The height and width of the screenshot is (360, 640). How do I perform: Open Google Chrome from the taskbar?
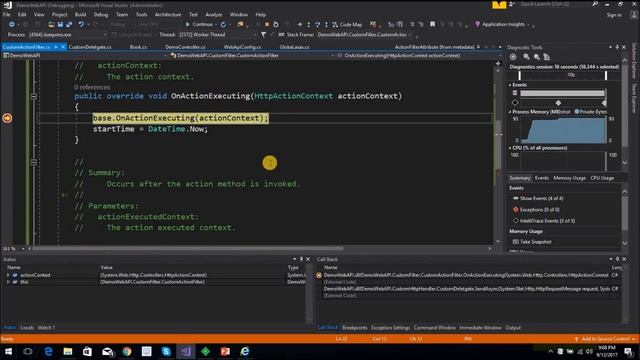127,351
